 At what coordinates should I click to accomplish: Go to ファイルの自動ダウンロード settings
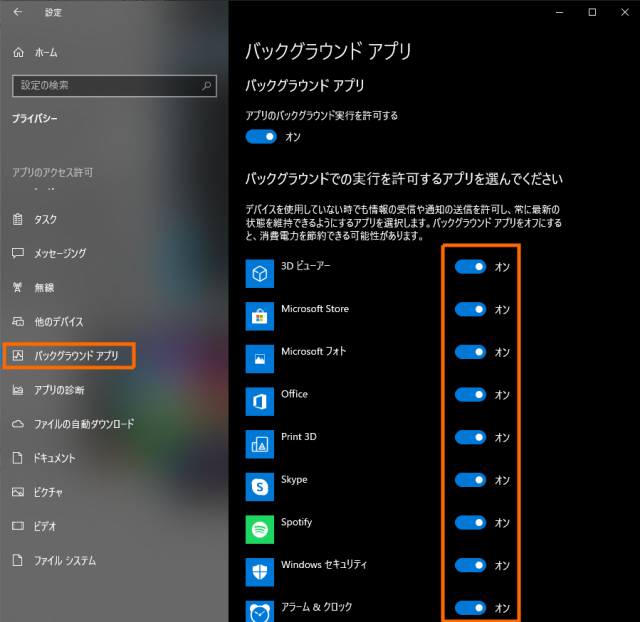83,423
